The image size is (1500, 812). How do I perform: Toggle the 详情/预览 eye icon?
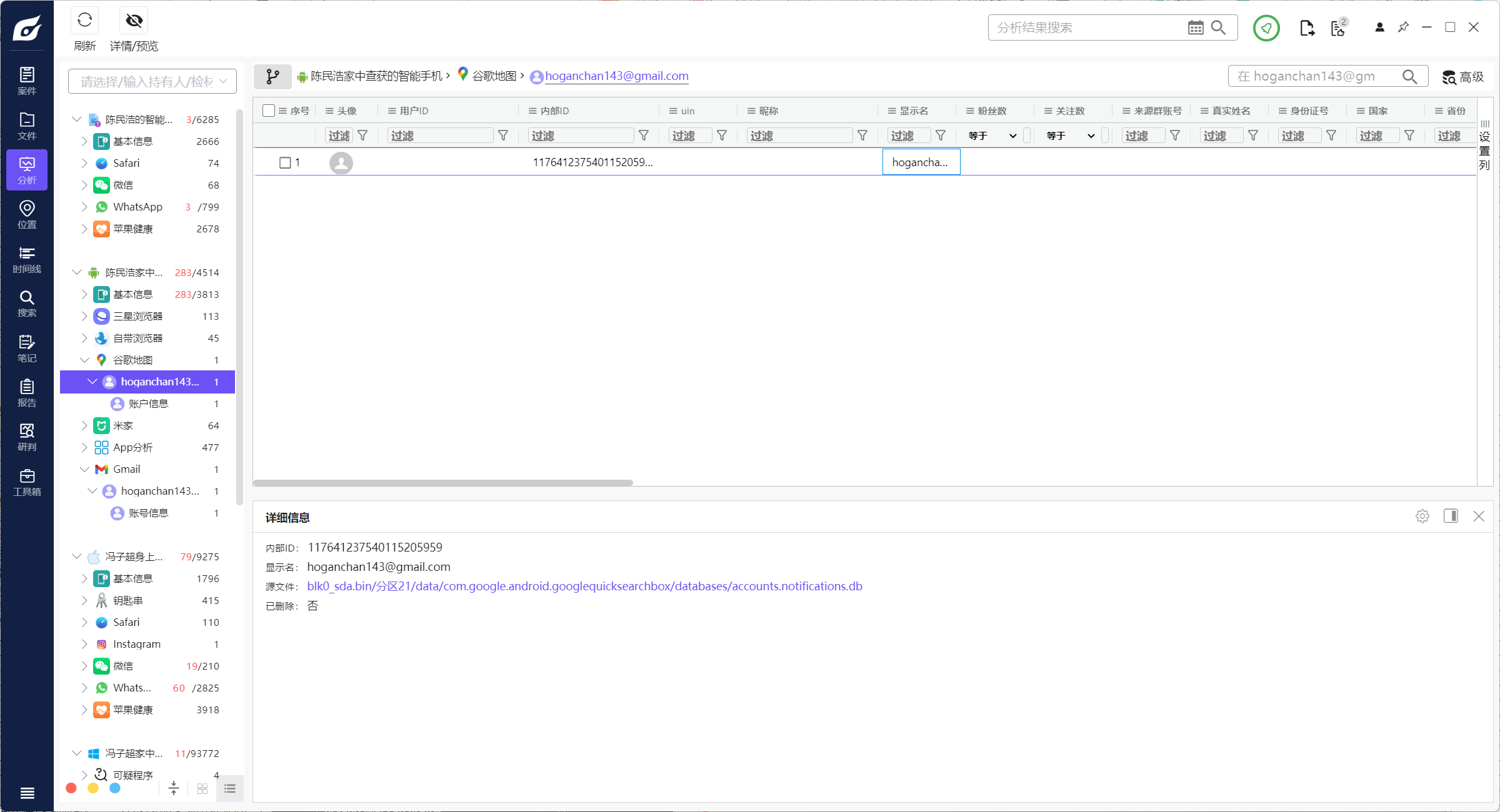[134, 21]
